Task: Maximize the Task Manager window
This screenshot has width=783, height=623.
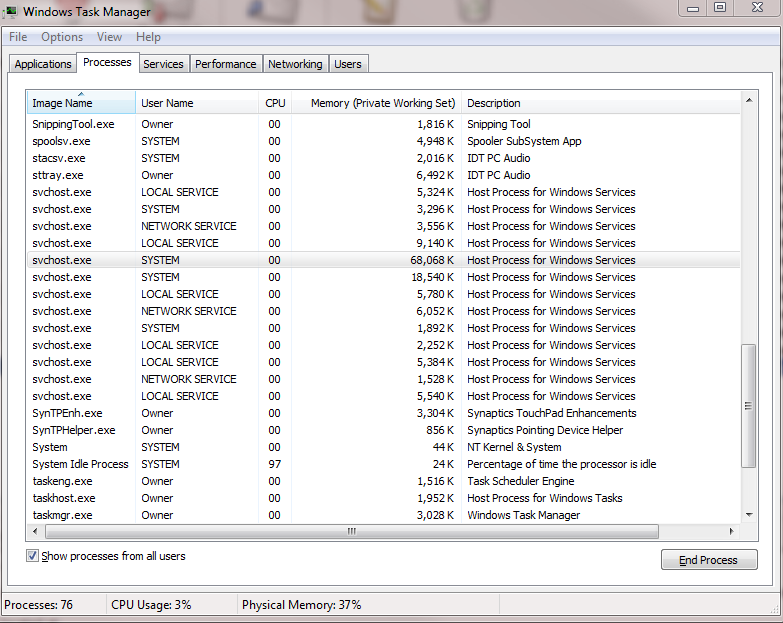Action: (x=720, y=7)
